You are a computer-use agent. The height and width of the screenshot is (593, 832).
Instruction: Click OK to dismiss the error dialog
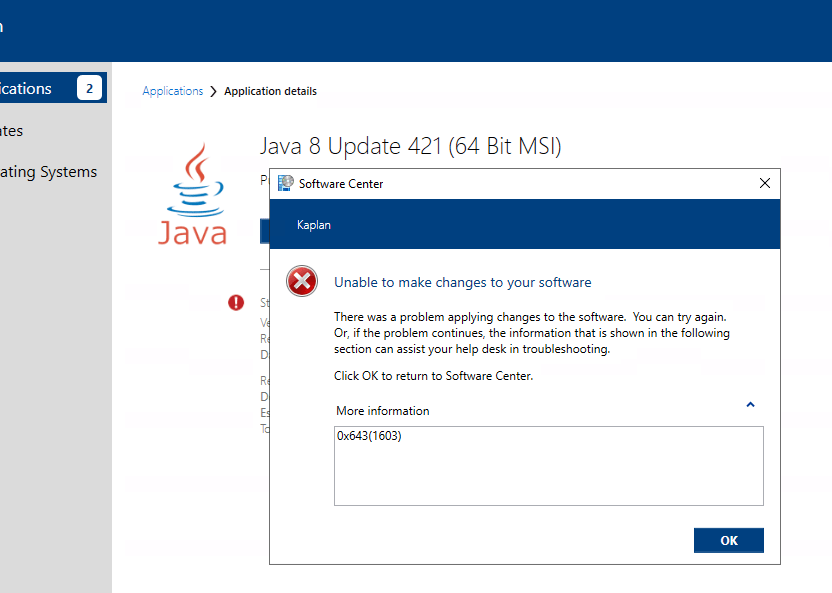tap(729, 540)
